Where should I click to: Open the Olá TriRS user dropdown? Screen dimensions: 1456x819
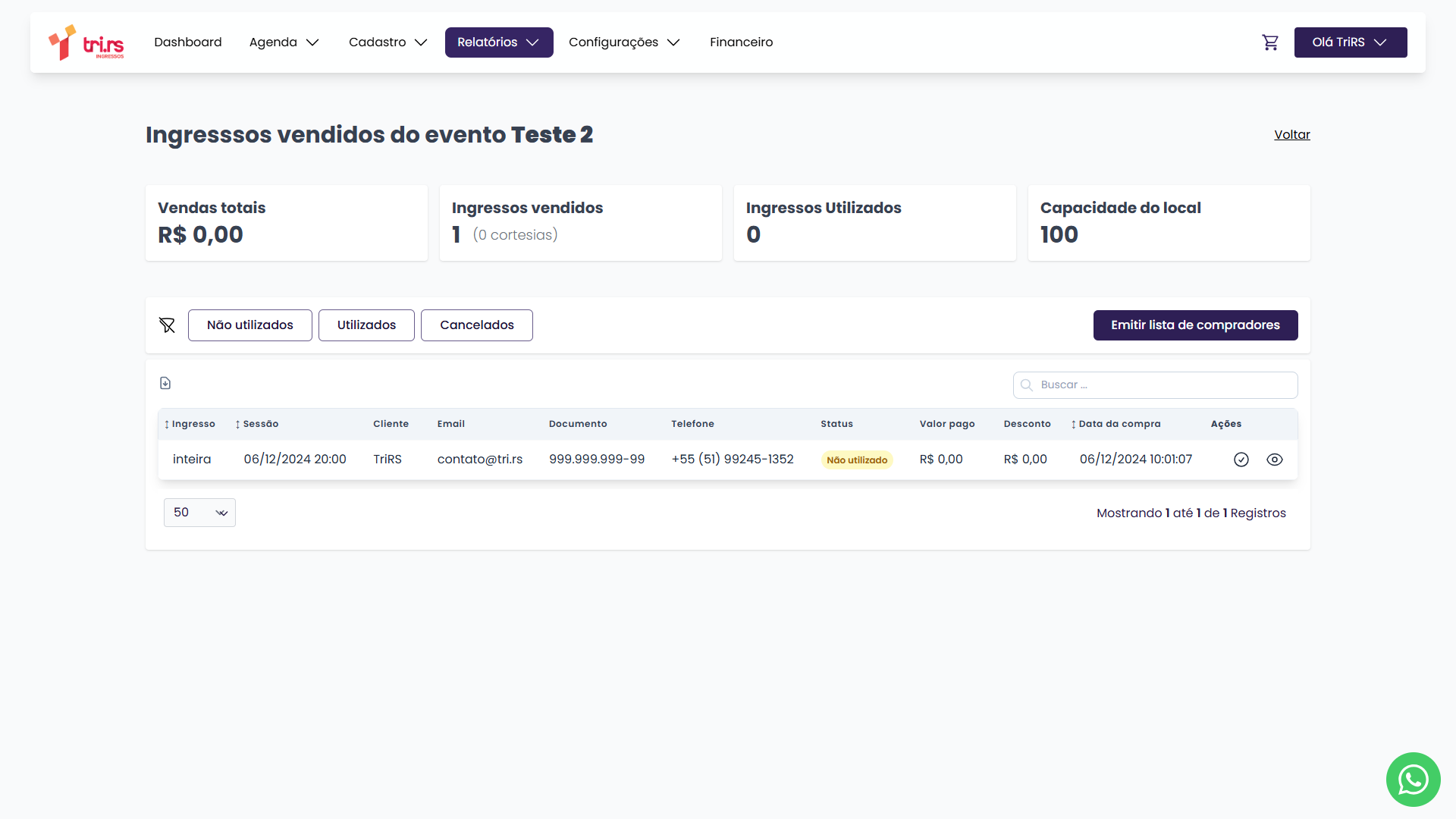pos(1350,42)
